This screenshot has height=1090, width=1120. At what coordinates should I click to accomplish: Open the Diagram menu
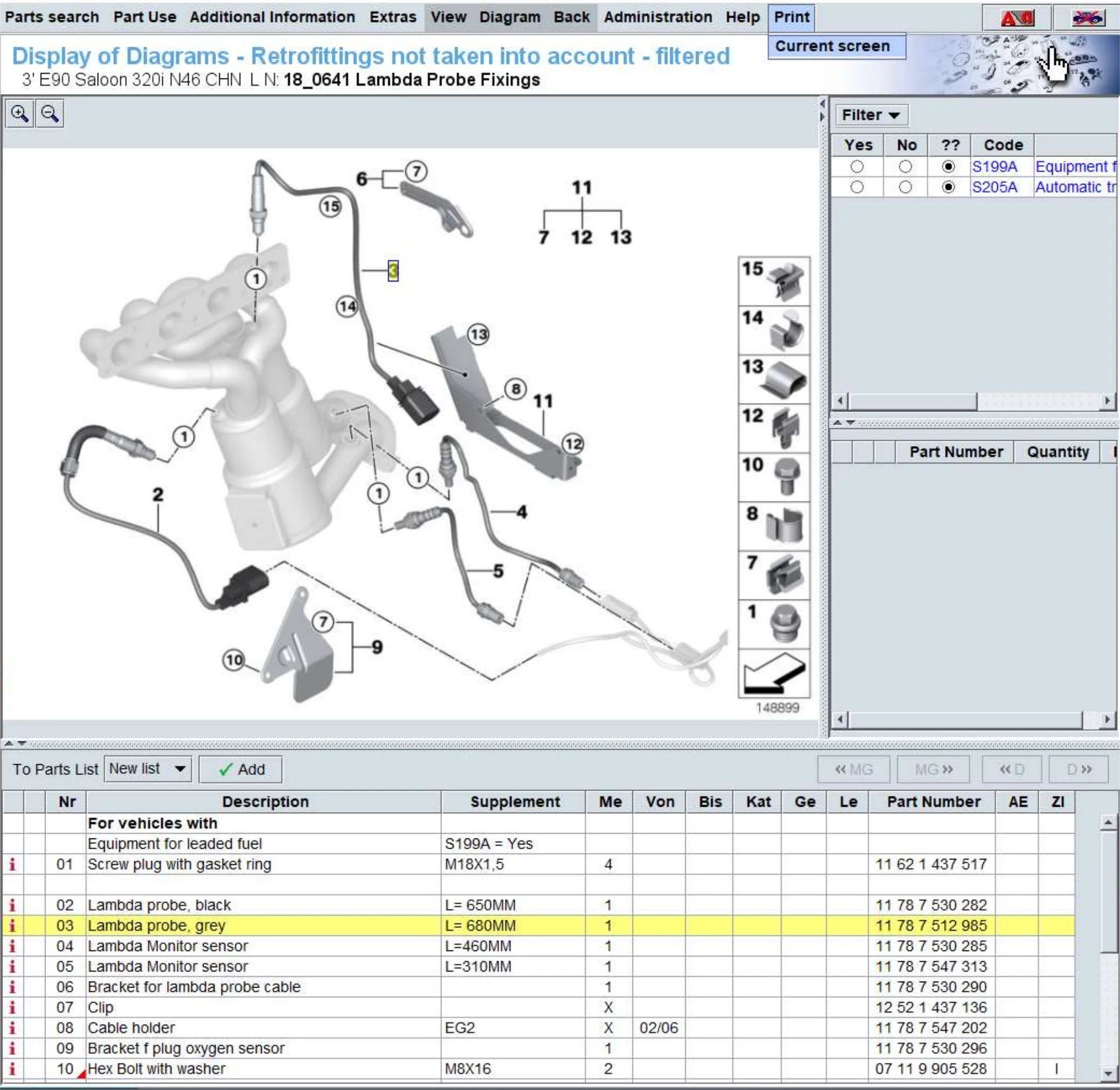510,17
